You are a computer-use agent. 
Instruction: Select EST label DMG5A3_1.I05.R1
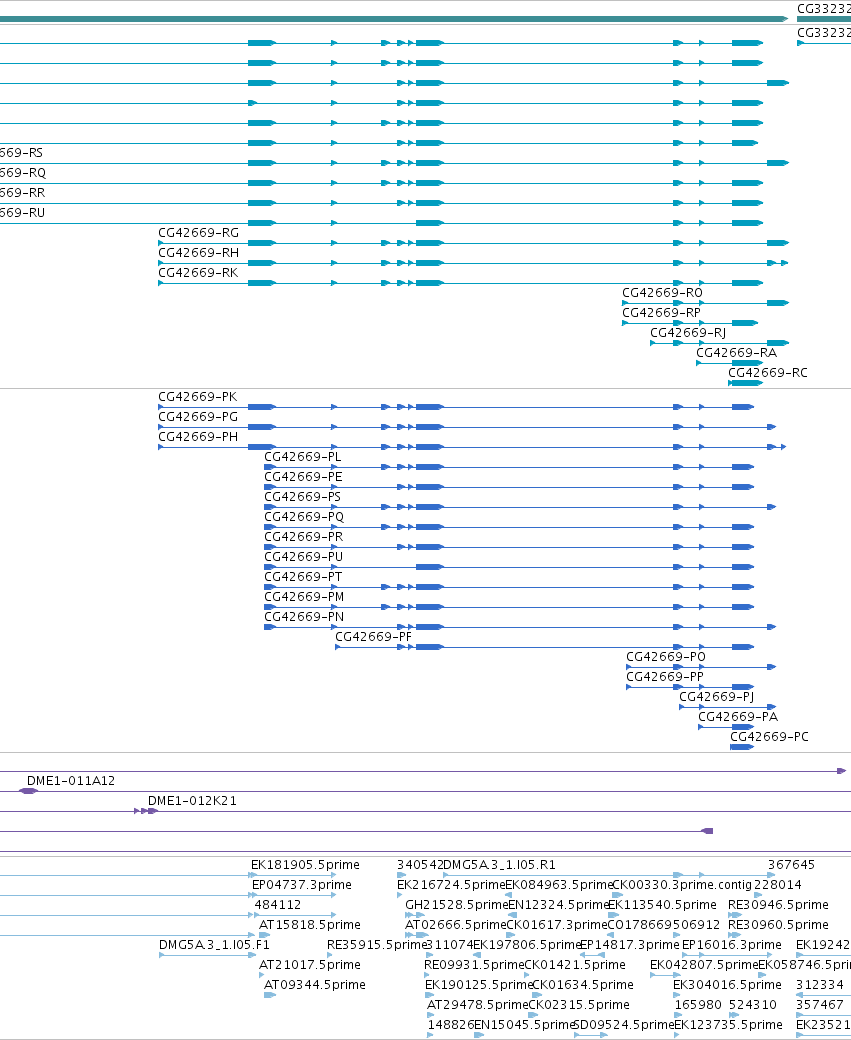point(499,864)
